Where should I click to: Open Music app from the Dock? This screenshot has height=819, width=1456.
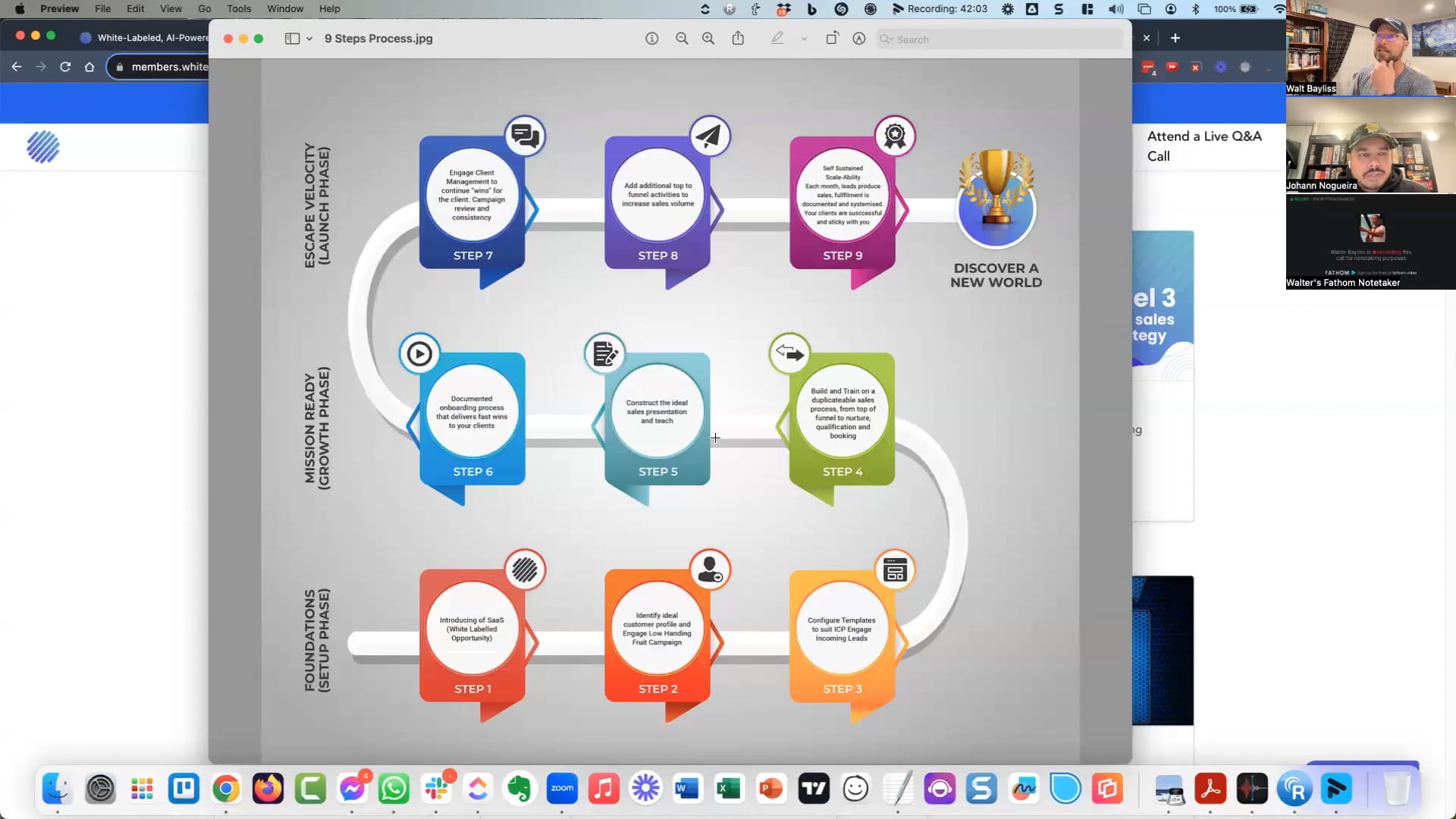[604, 789]
